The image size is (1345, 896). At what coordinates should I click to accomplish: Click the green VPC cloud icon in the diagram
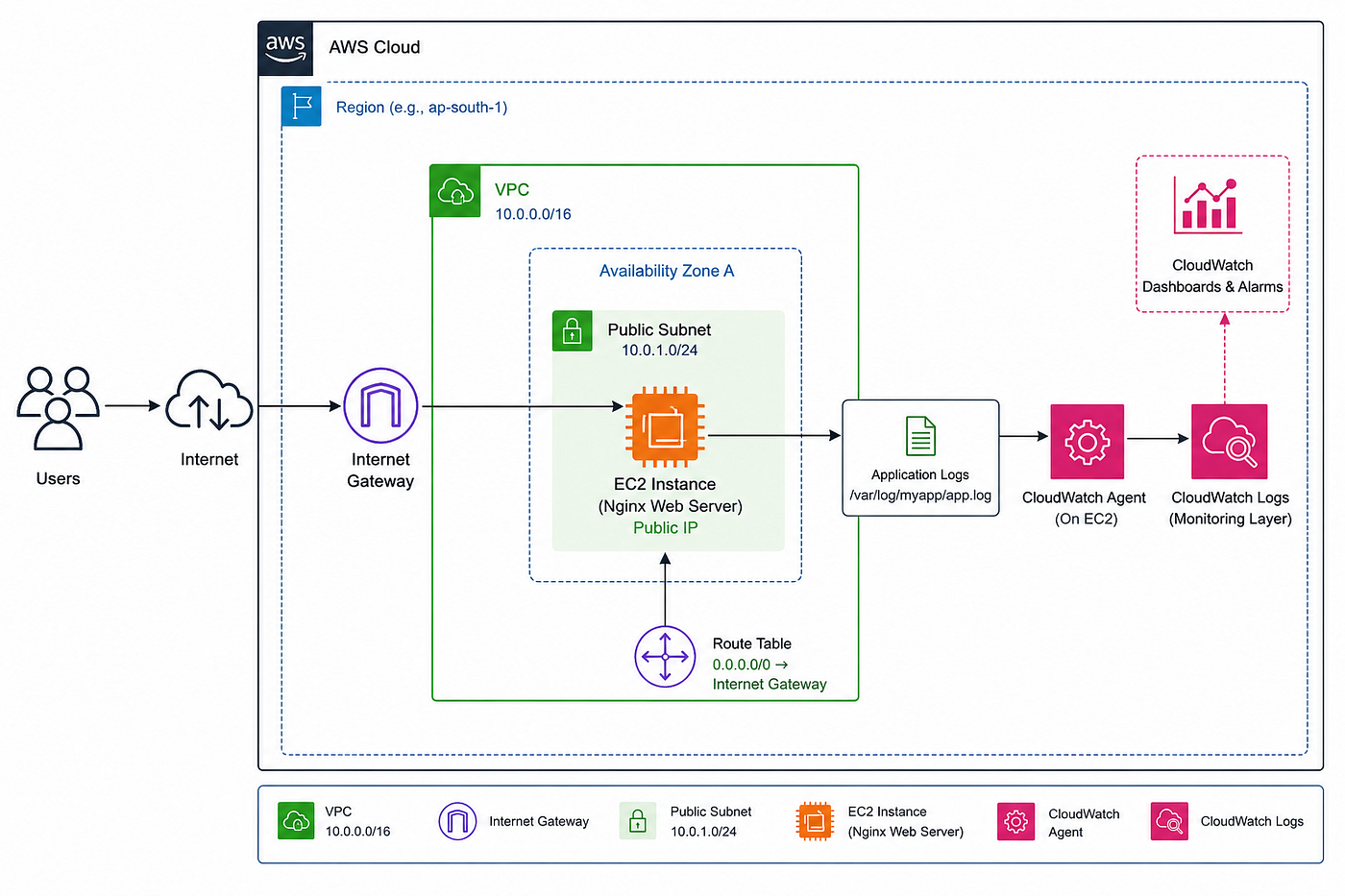(x=455, y=191)
